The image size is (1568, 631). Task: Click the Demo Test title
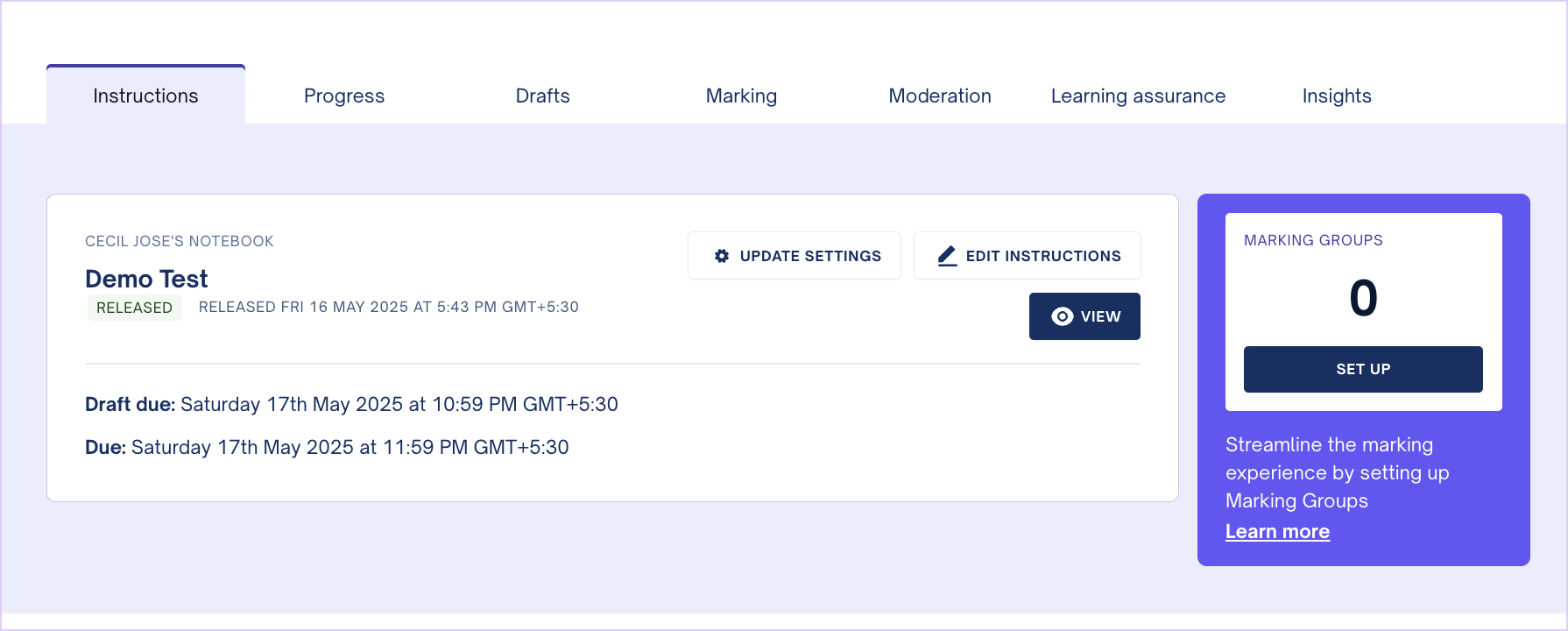click(x=146, y=279)
